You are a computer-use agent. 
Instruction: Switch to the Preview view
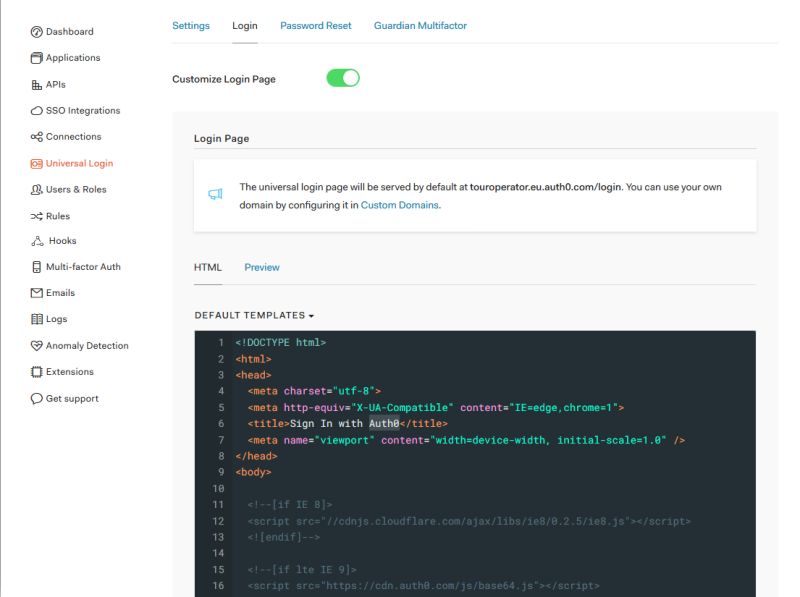click(260, 267)
